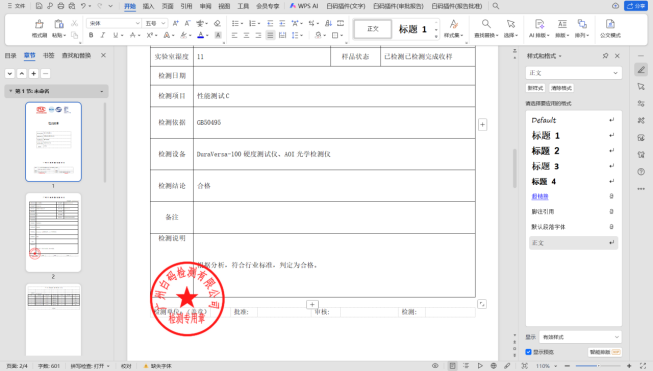Click the New Style button

(x=535, y=88)
